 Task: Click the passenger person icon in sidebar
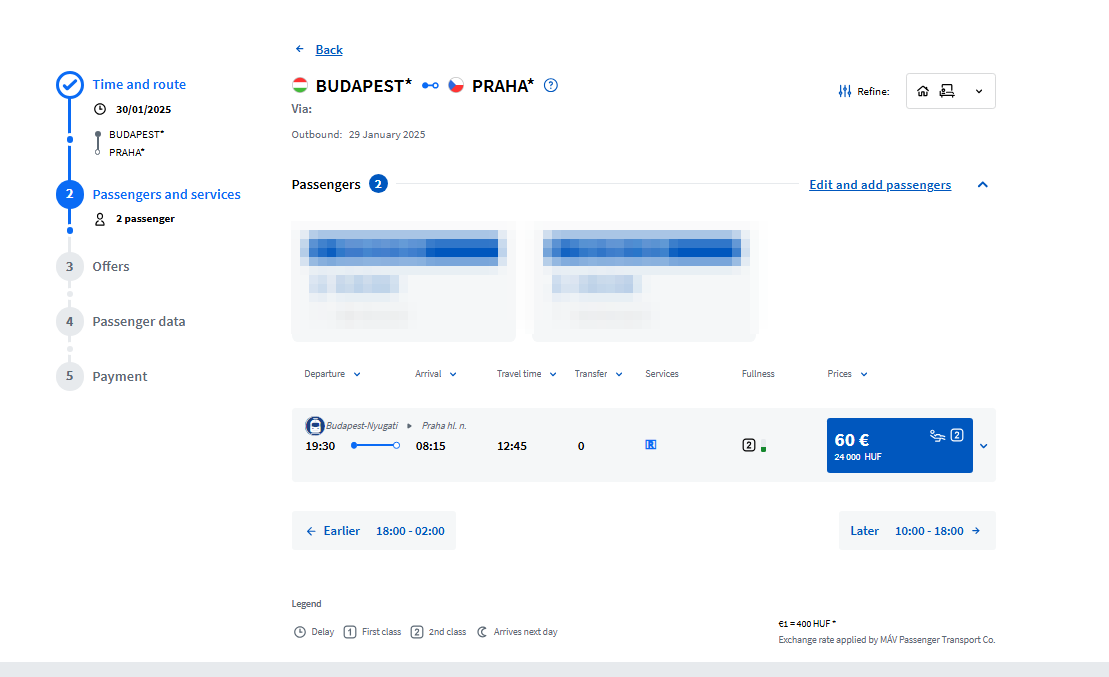[100, 219]
